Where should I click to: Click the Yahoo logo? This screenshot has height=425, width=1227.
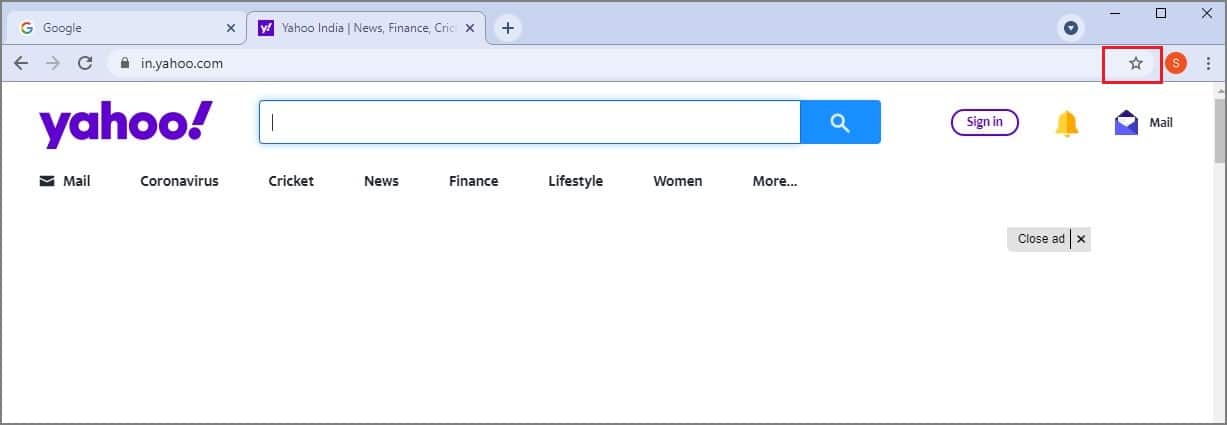[126, 124]
